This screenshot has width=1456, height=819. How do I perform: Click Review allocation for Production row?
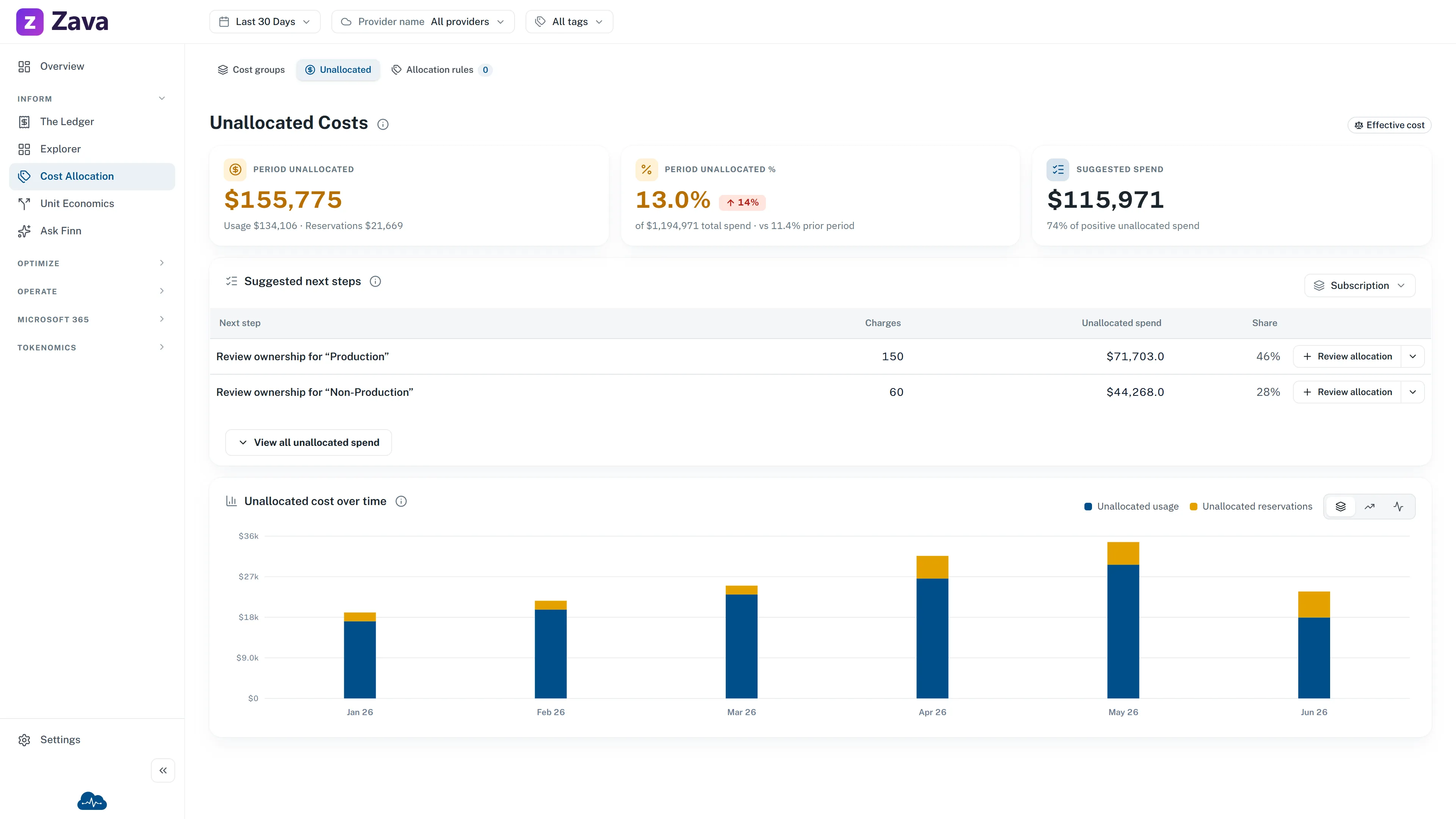[x=1347, y=357]
